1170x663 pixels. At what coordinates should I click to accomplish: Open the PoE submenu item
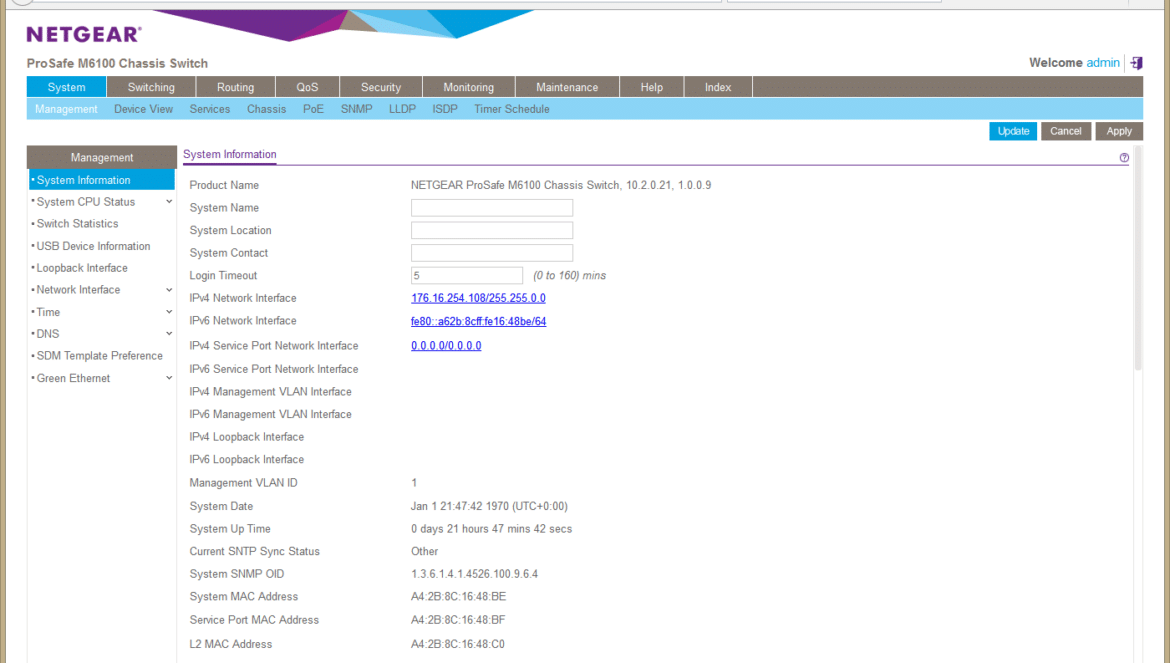pos(313,109)
